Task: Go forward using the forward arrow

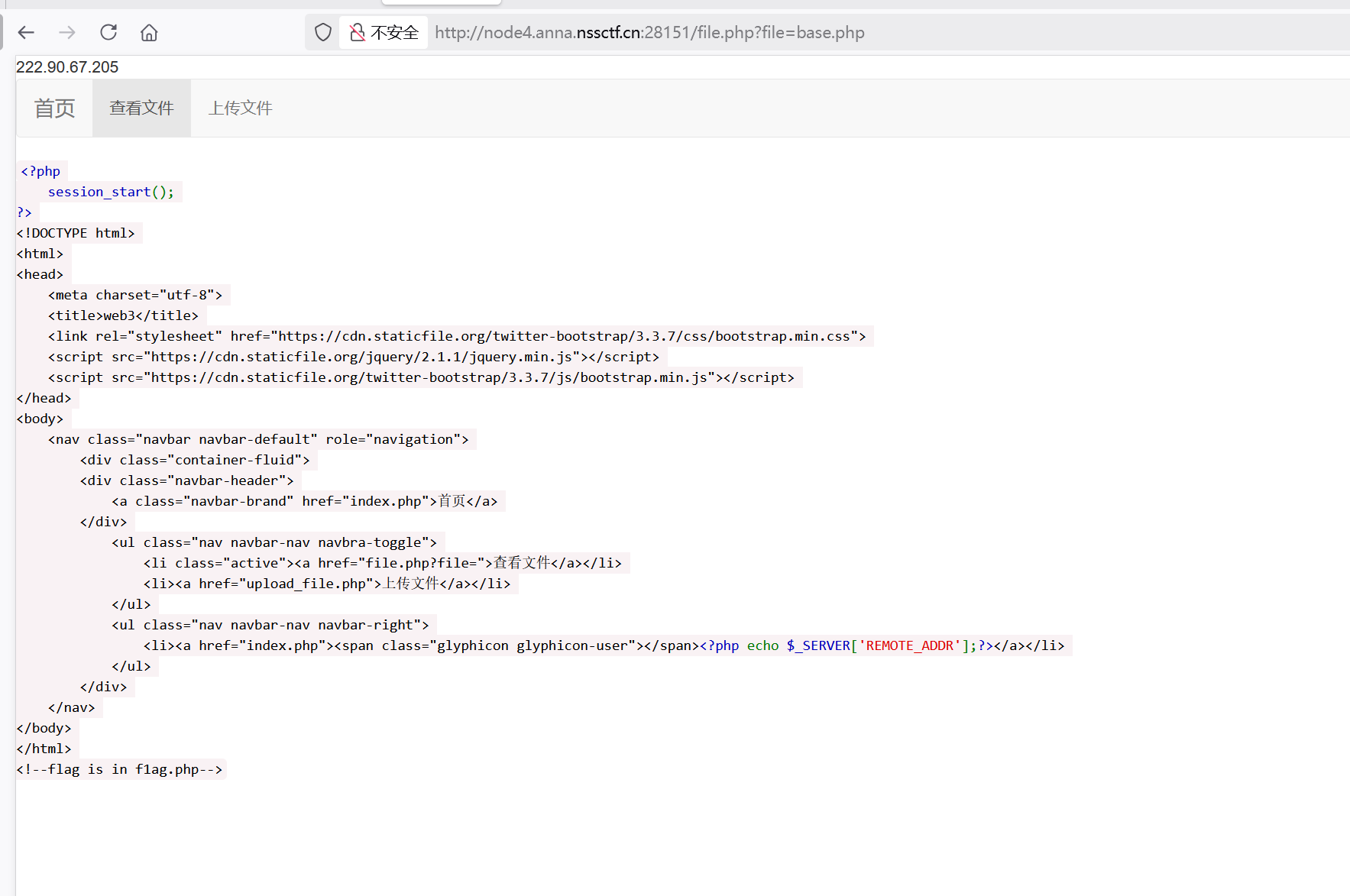Action: [x=67, y=32]
